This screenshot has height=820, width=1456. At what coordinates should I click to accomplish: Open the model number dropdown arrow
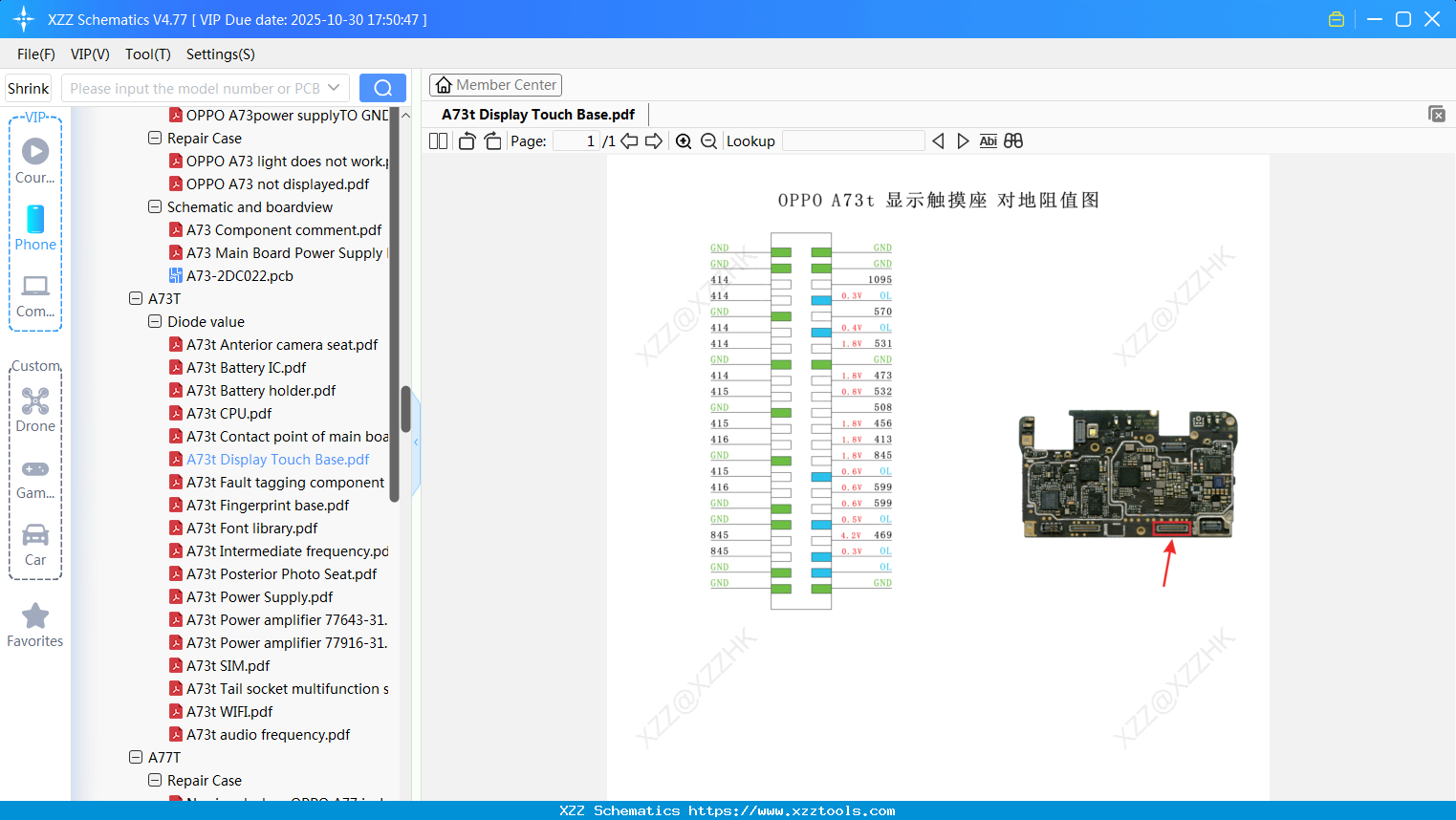[x=334, y=88]
